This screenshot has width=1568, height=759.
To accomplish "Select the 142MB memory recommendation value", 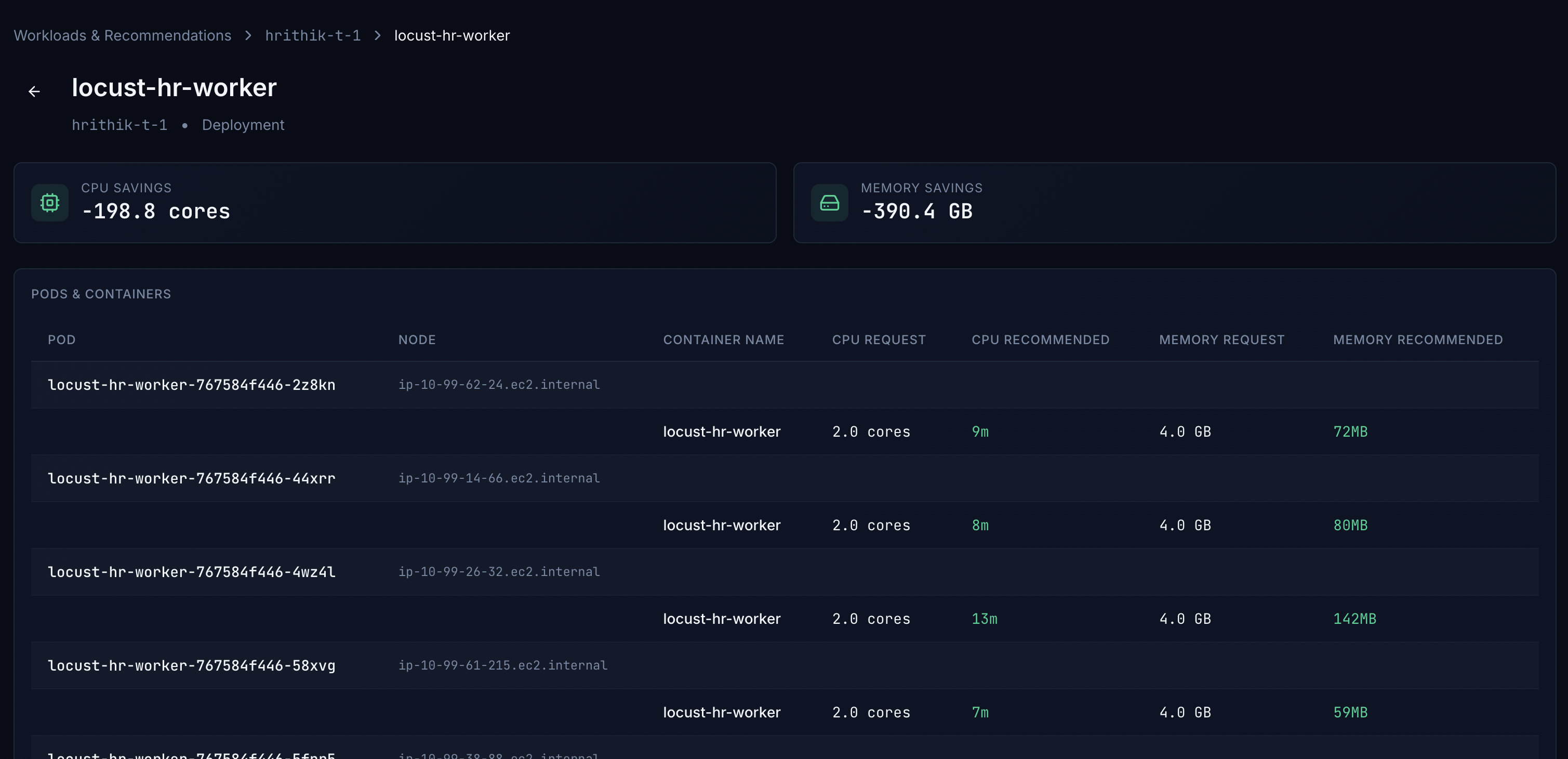I will [x=1354, y=618].
